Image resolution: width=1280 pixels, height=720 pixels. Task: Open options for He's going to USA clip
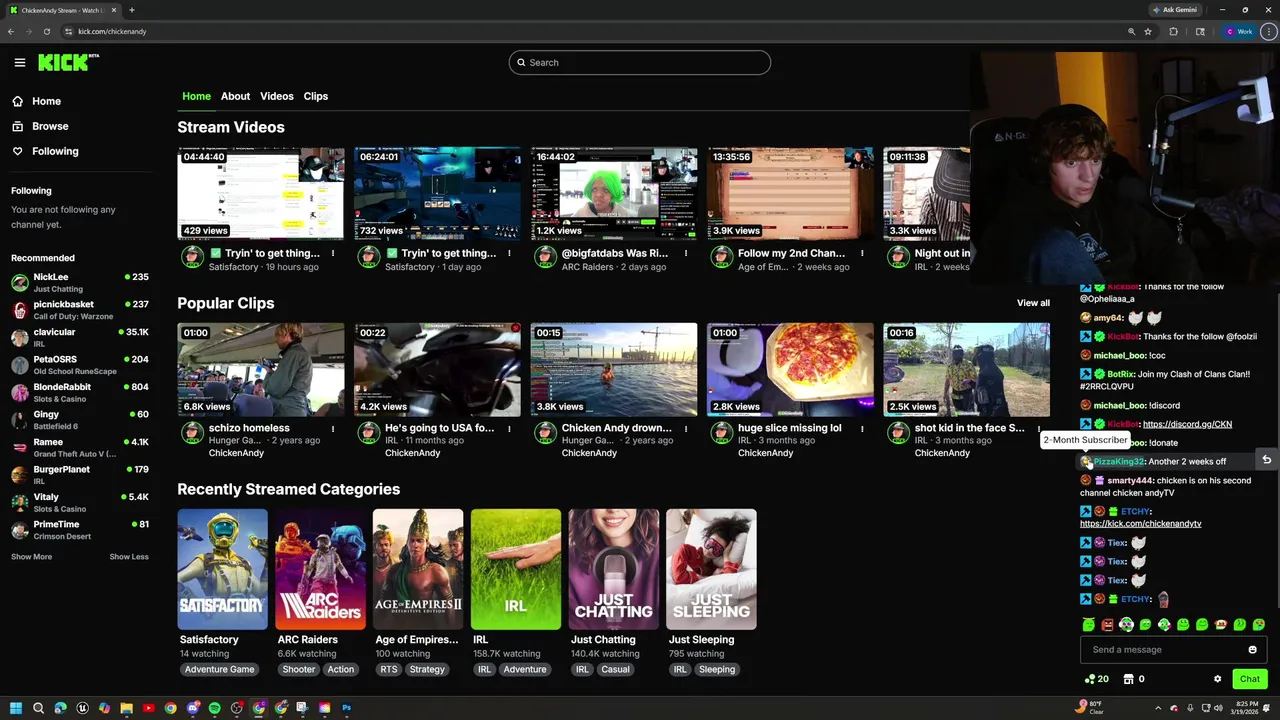(x=509, y=428)
